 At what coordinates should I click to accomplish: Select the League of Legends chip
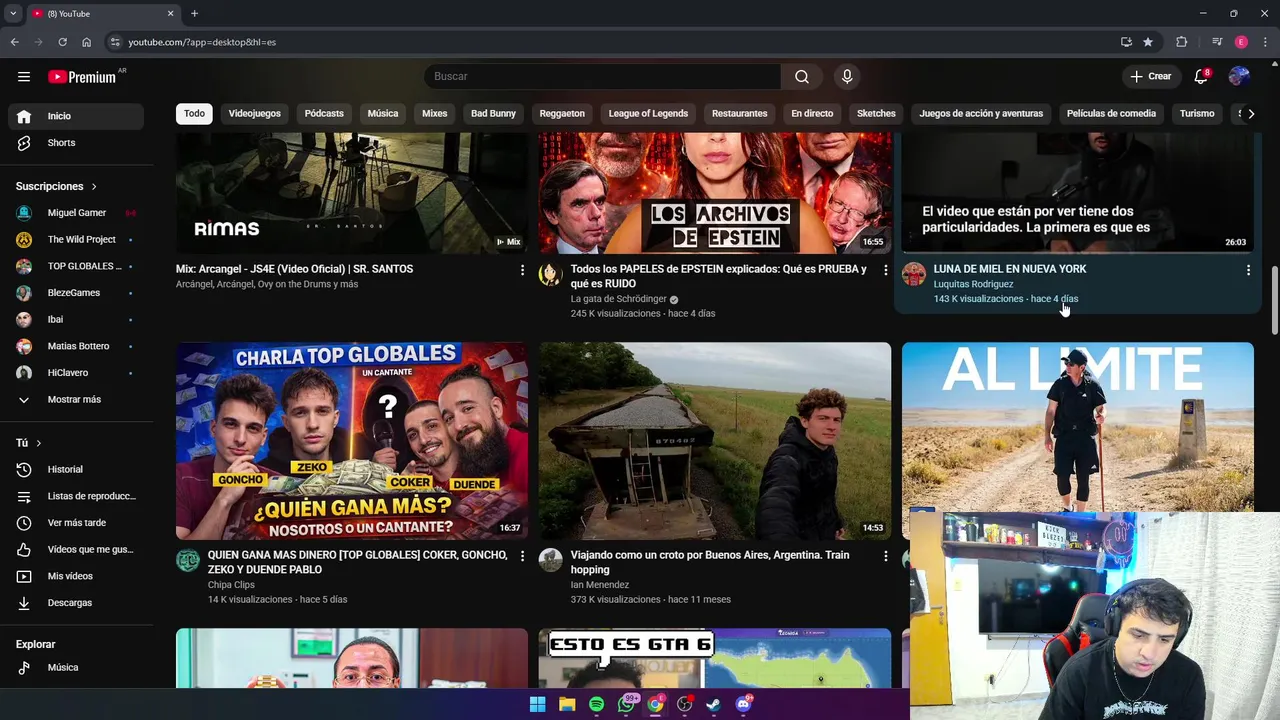coord(648,114)
